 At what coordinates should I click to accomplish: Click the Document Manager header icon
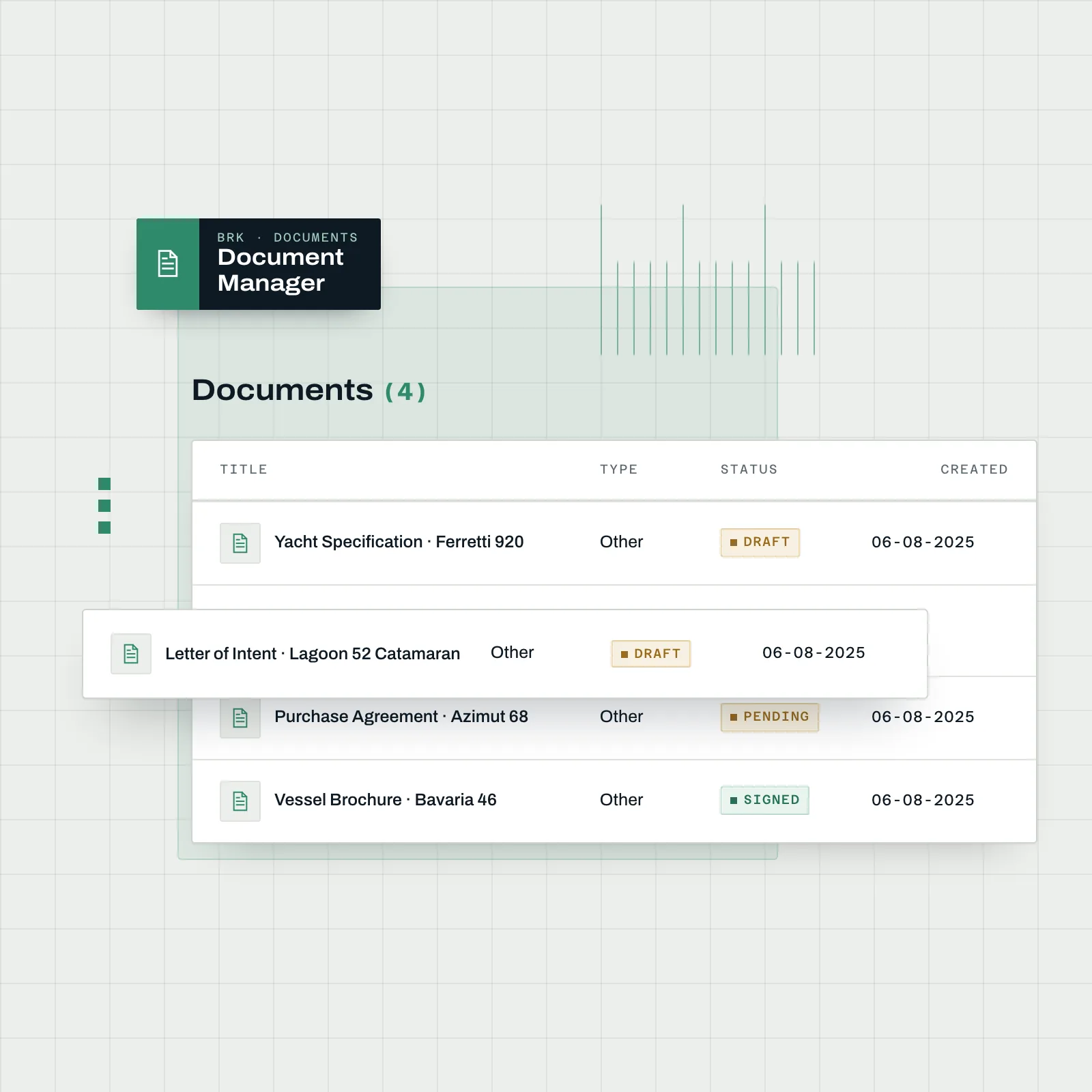[x=168, y=264]
